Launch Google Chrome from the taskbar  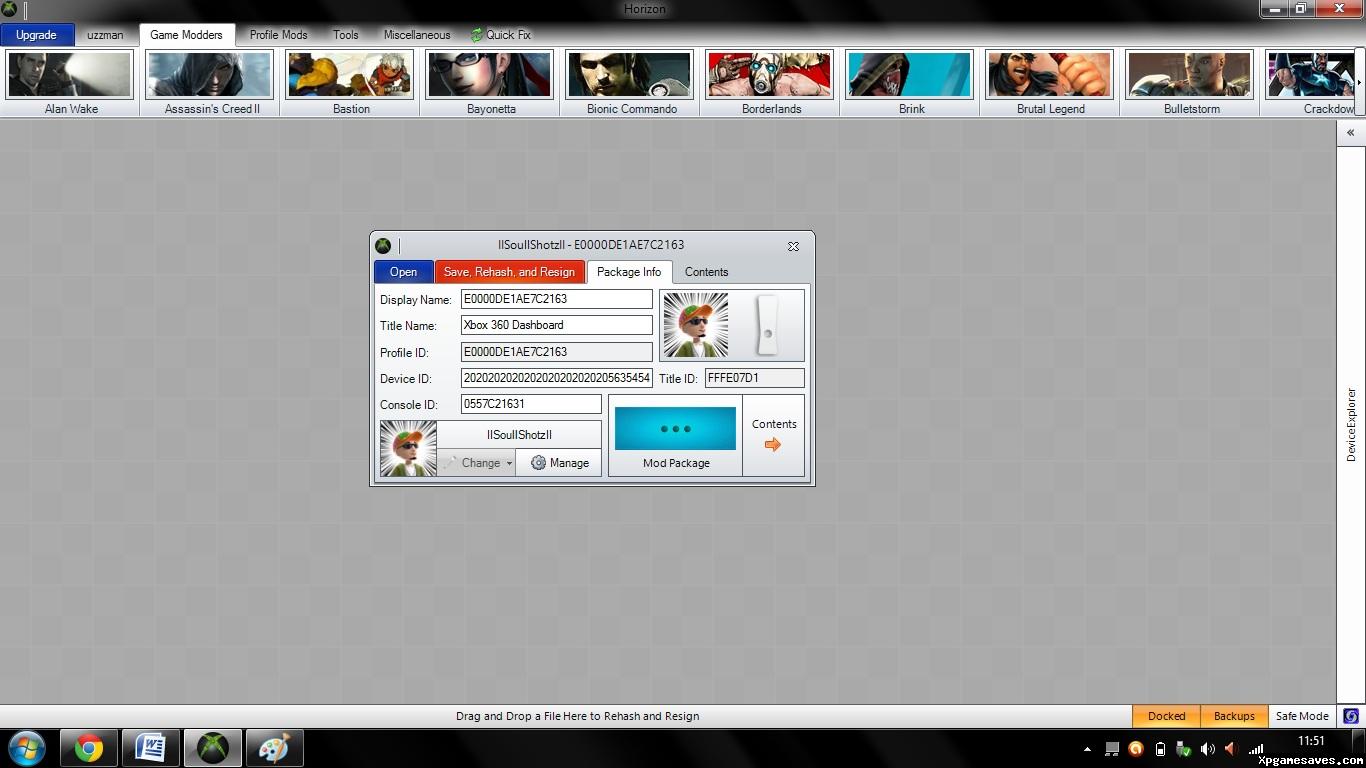point(89,748)
